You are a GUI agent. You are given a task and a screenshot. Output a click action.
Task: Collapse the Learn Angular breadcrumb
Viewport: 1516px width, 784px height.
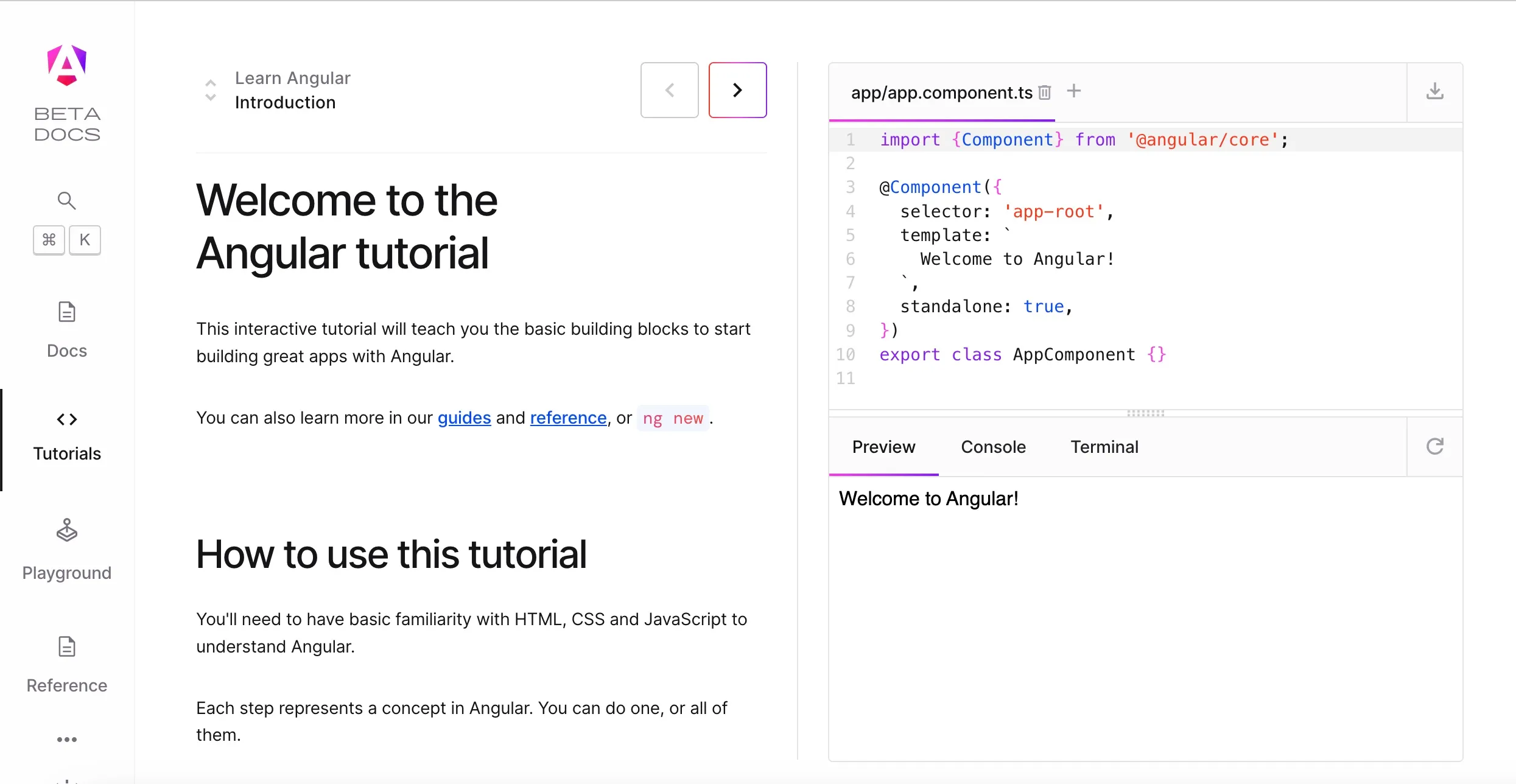(x=210, y=83)
